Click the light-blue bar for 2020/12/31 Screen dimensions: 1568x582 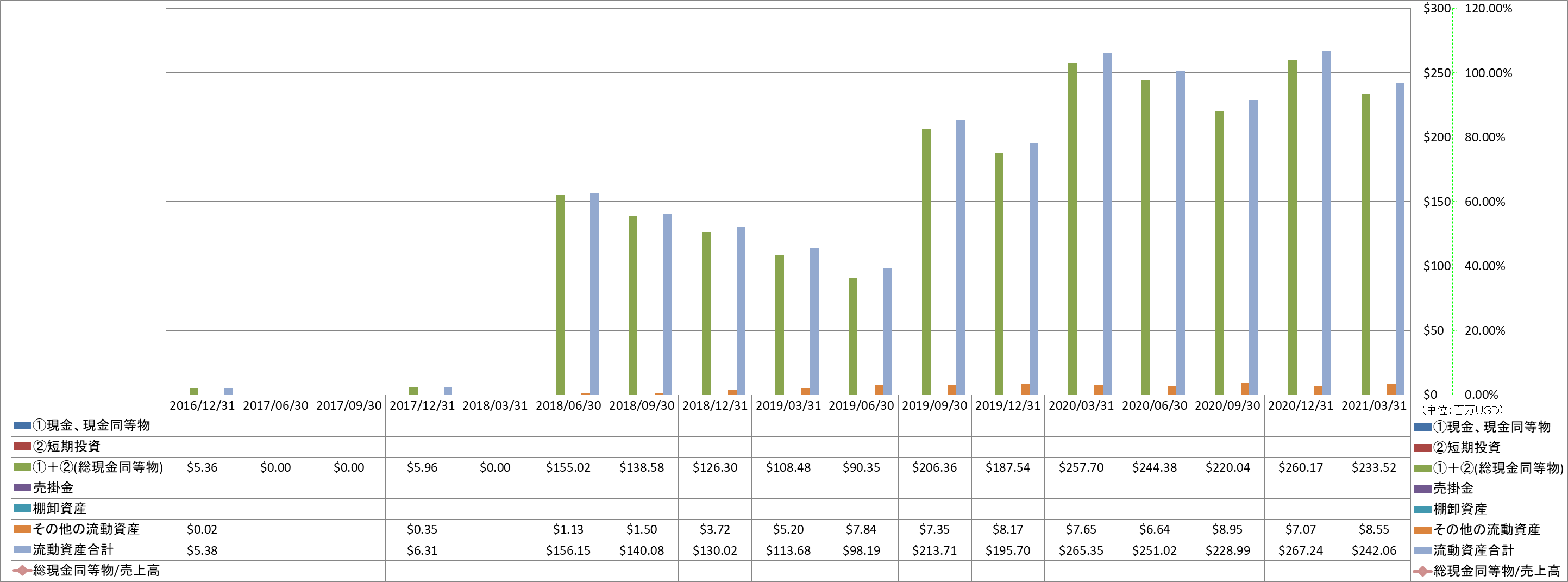tap(1327, 223)
